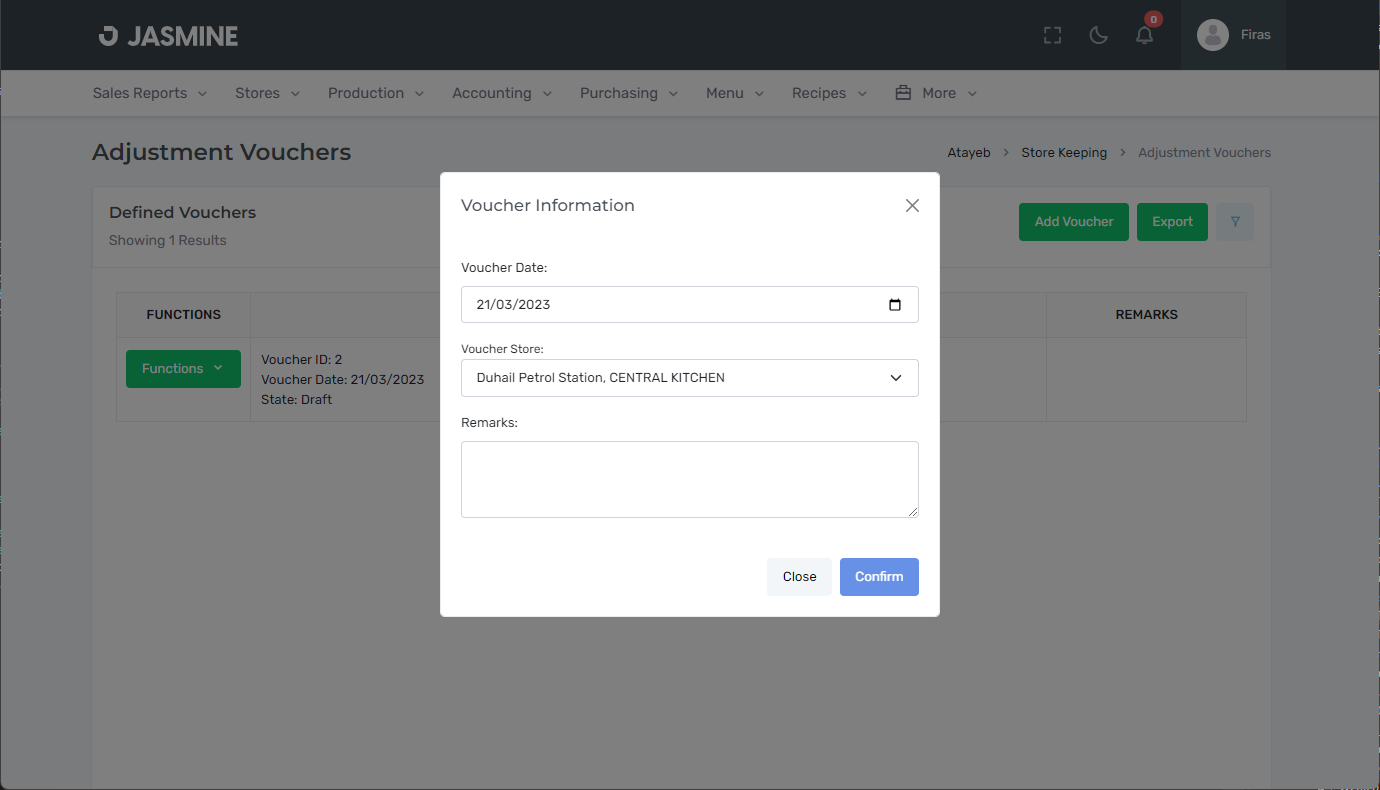The width and height of the screenshot is (1380, 790).
Task: Open the Functions dropdown button
Action: click(183, 369)
